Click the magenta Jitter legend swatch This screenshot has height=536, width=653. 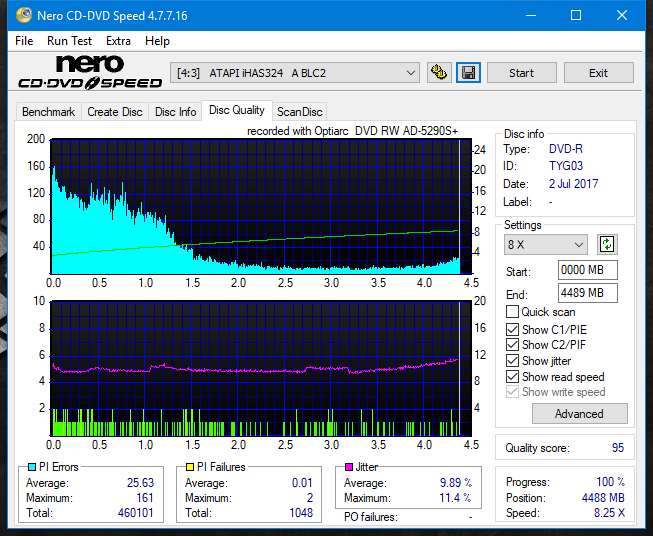349,467
